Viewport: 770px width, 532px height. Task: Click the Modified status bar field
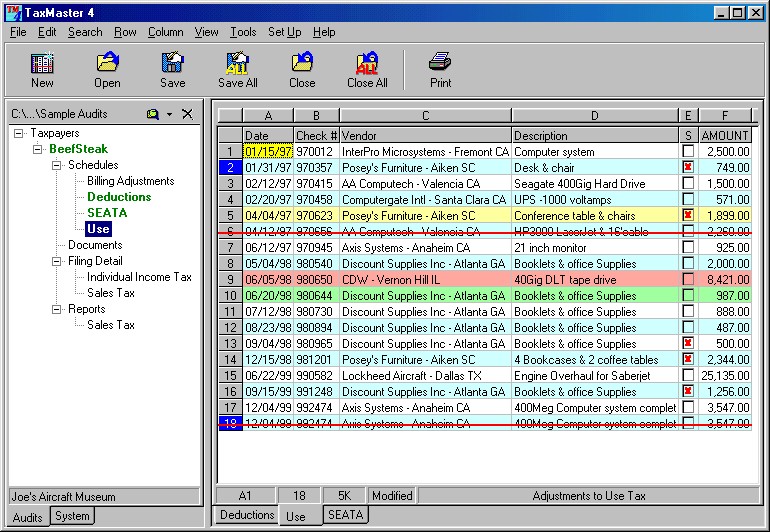coord(392,496)
